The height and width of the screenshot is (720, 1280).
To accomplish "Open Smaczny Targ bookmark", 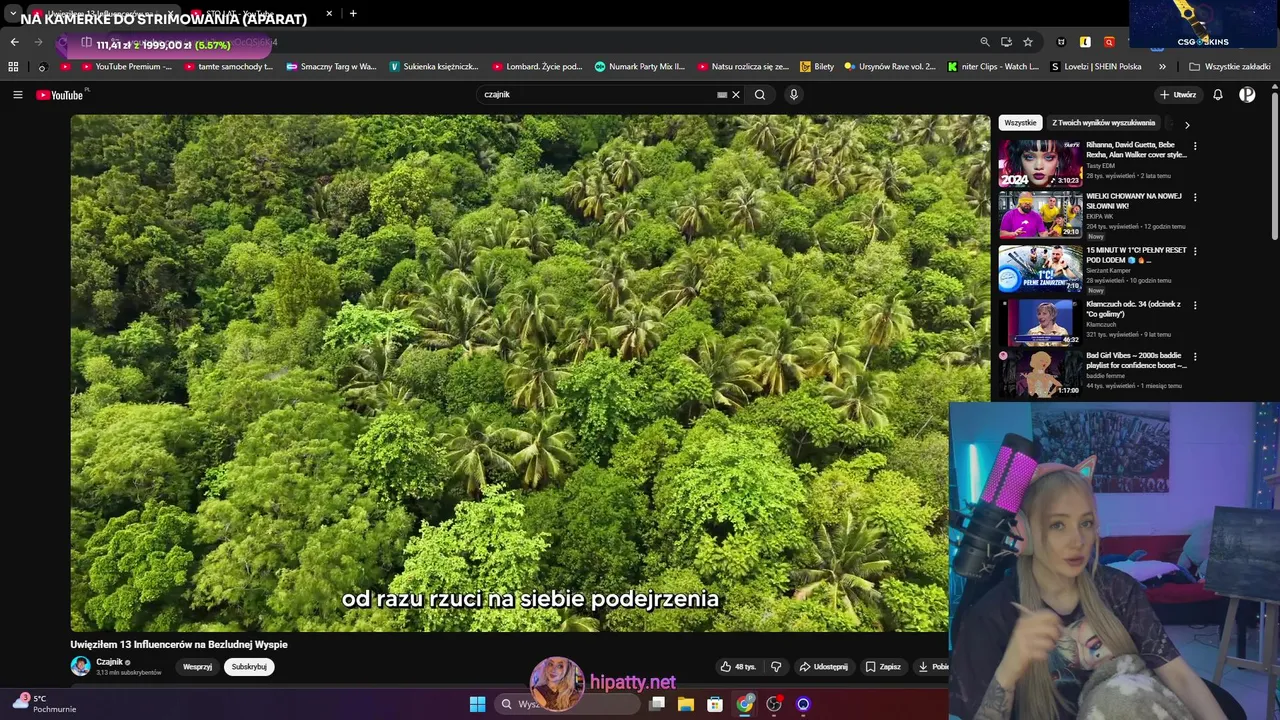I will click(331, 67).
